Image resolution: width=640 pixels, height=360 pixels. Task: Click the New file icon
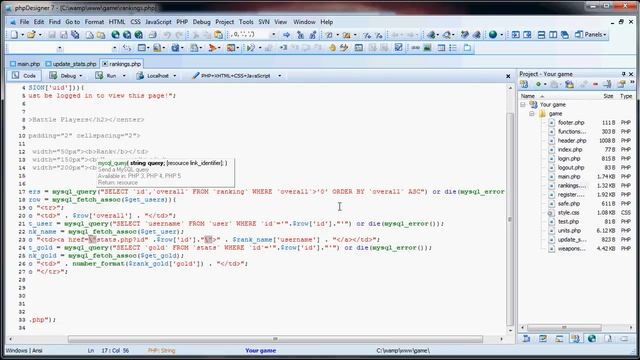pyautogui.click(x=14, y=35)
